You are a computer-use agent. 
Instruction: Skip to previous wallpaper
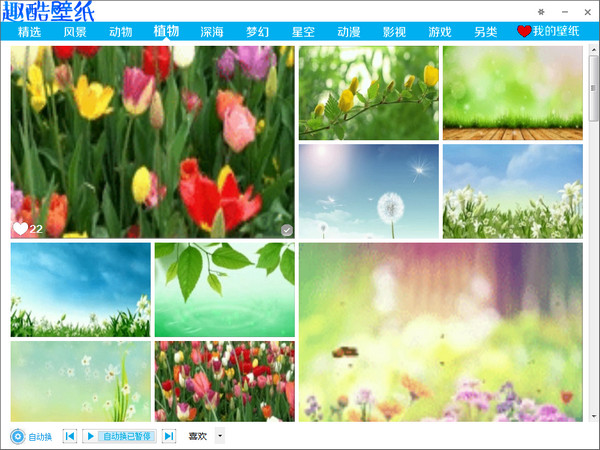tap(70, 436)
